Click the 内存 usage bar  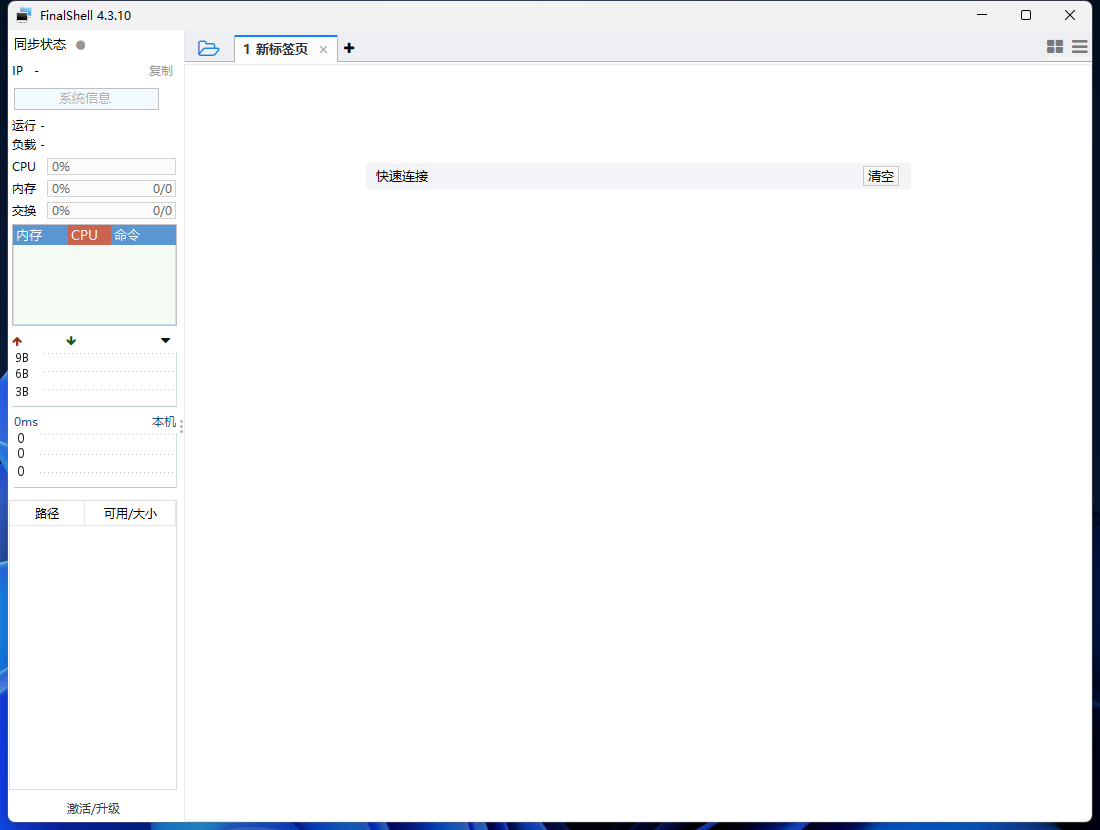coord(112,189)
